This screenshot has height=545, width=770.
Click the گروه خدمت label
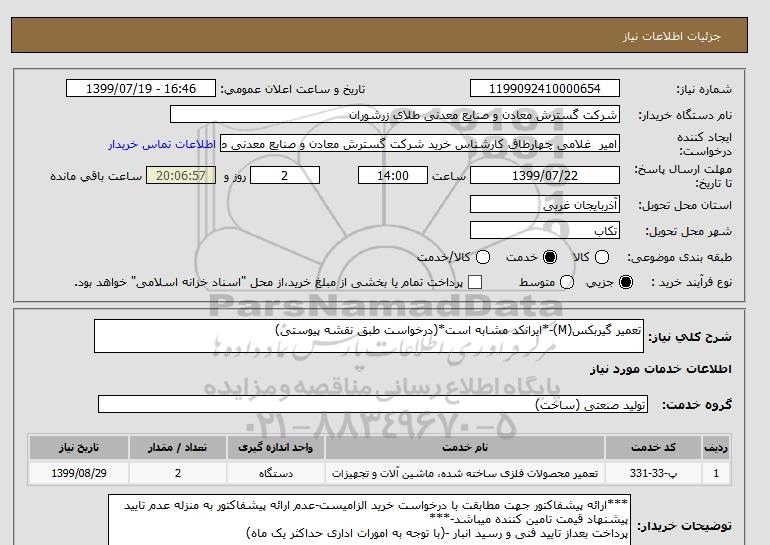(x=696, y=405)
